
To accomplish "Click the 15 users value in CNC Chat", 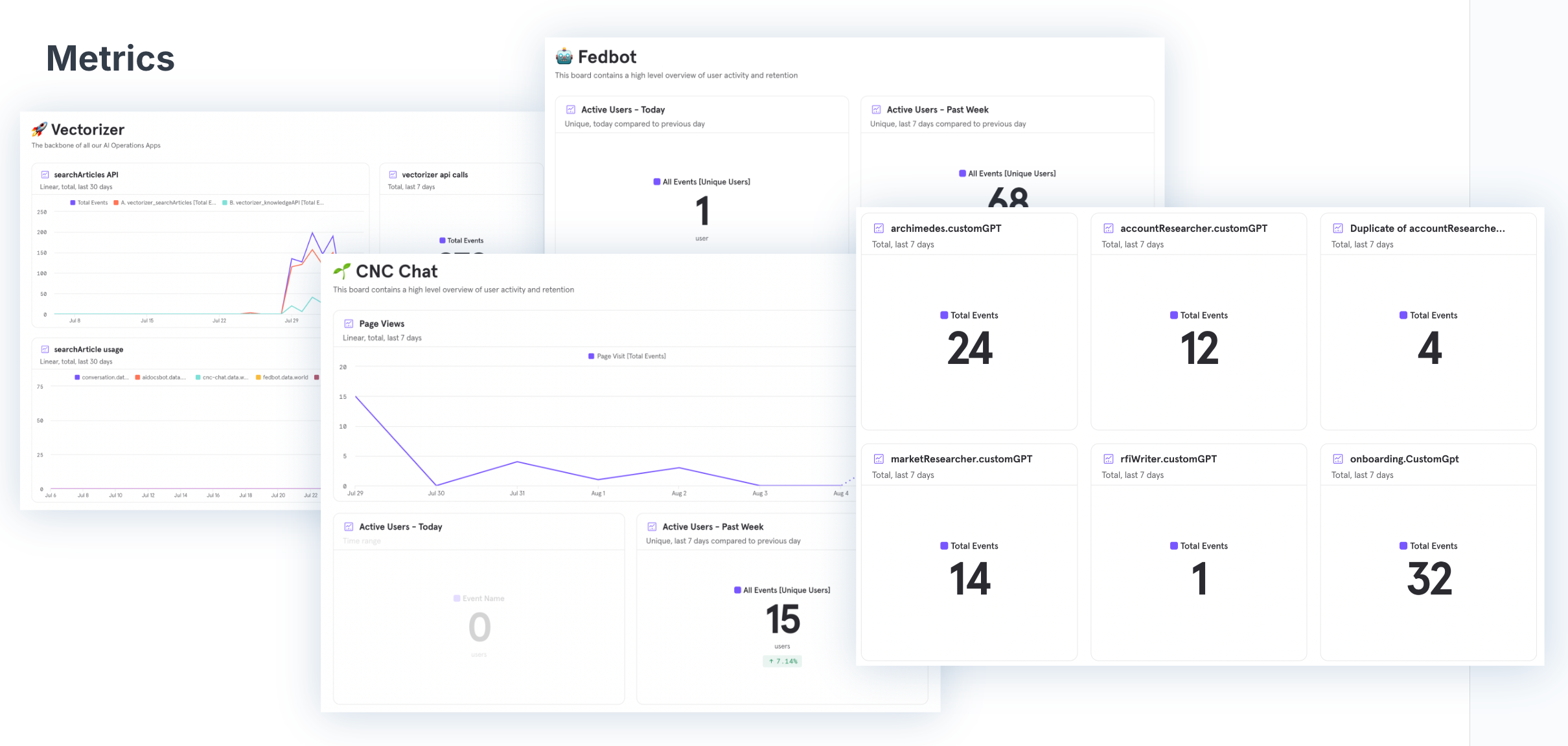I will click(x=783, y=620).
